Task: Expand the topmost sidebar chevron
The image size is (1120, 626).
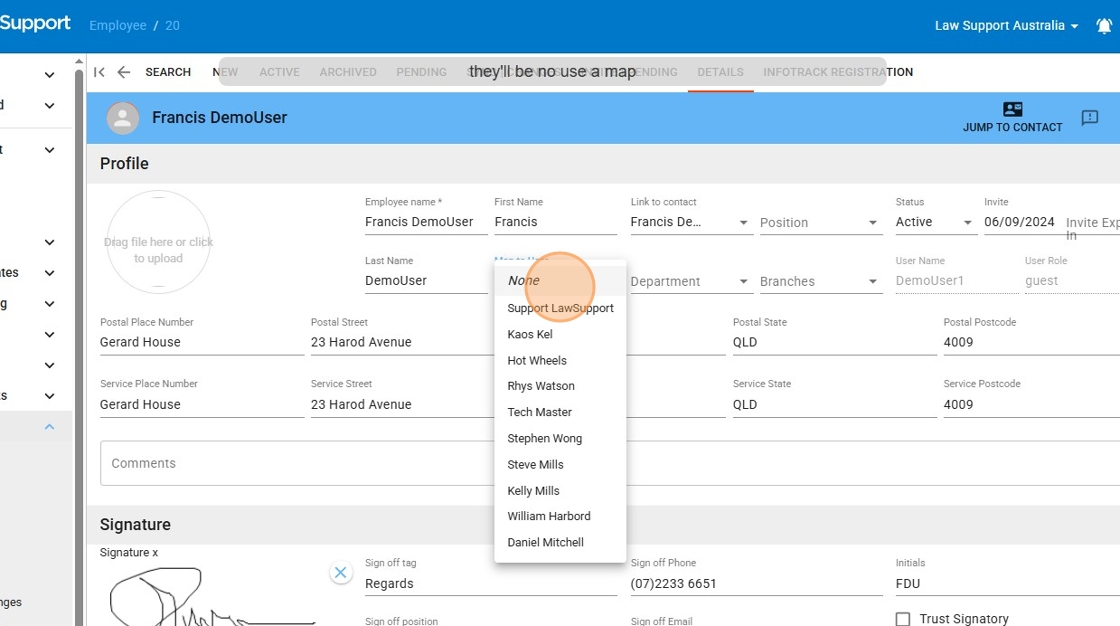Action: pos(49,75)
